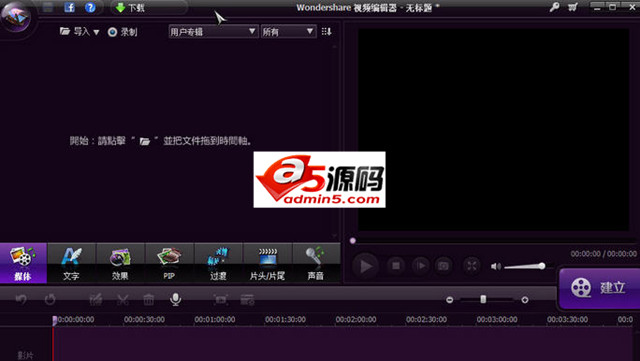Zoom in the timeline with plus
Viewport: 640px width, 361px height.
525,300
